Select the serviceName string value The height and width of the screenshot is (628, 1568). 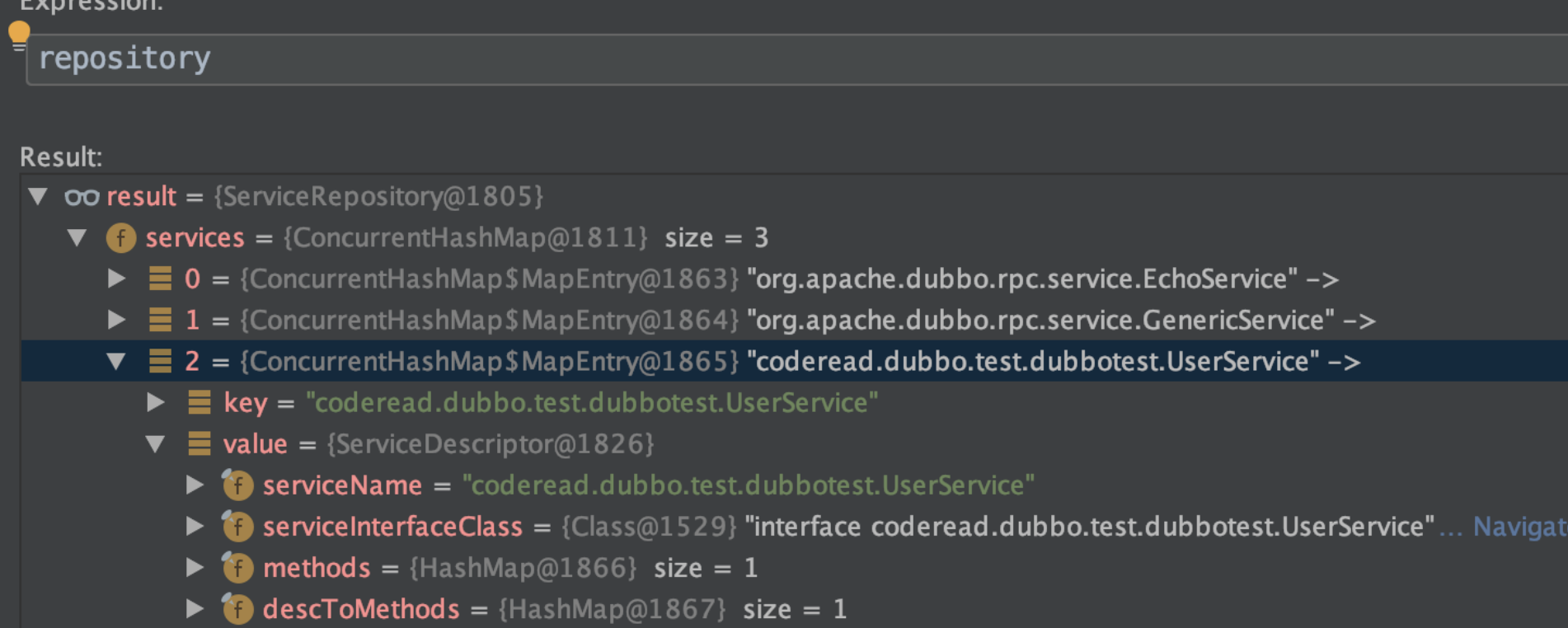pyautogui.click(x=748, y=485)
